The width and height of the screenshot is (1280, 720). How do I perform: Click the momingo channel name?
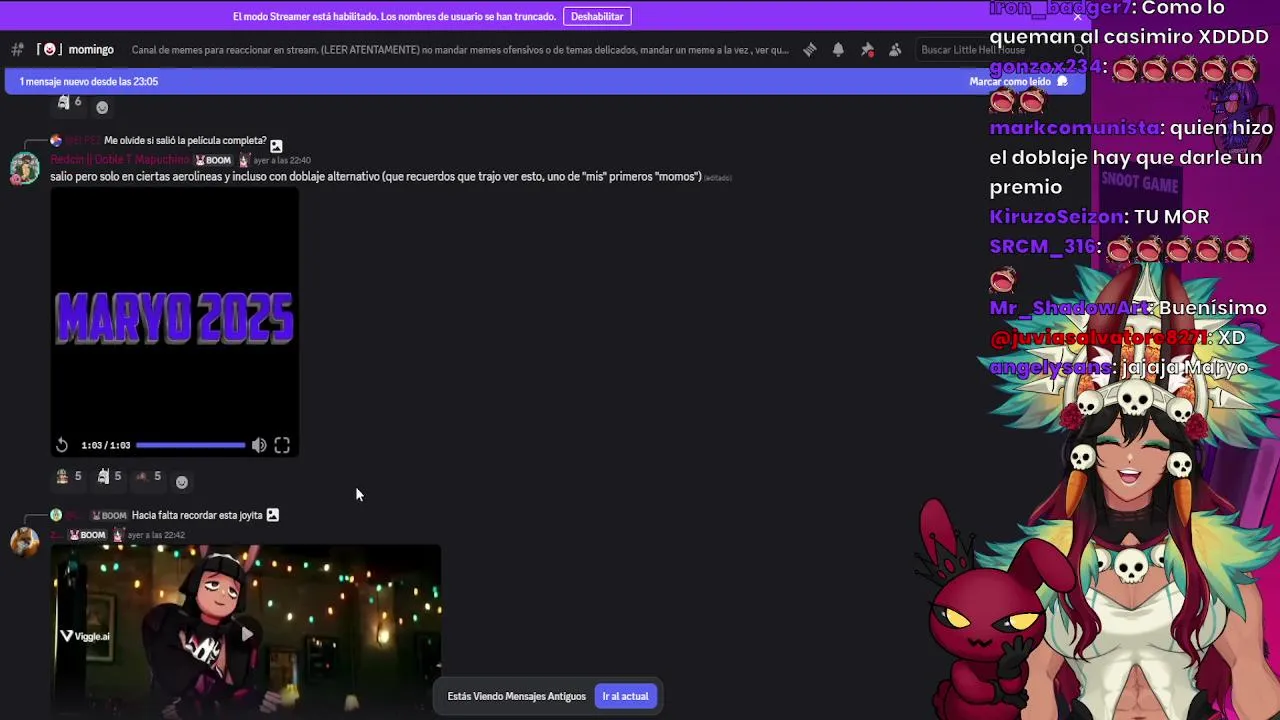(91, 50)
